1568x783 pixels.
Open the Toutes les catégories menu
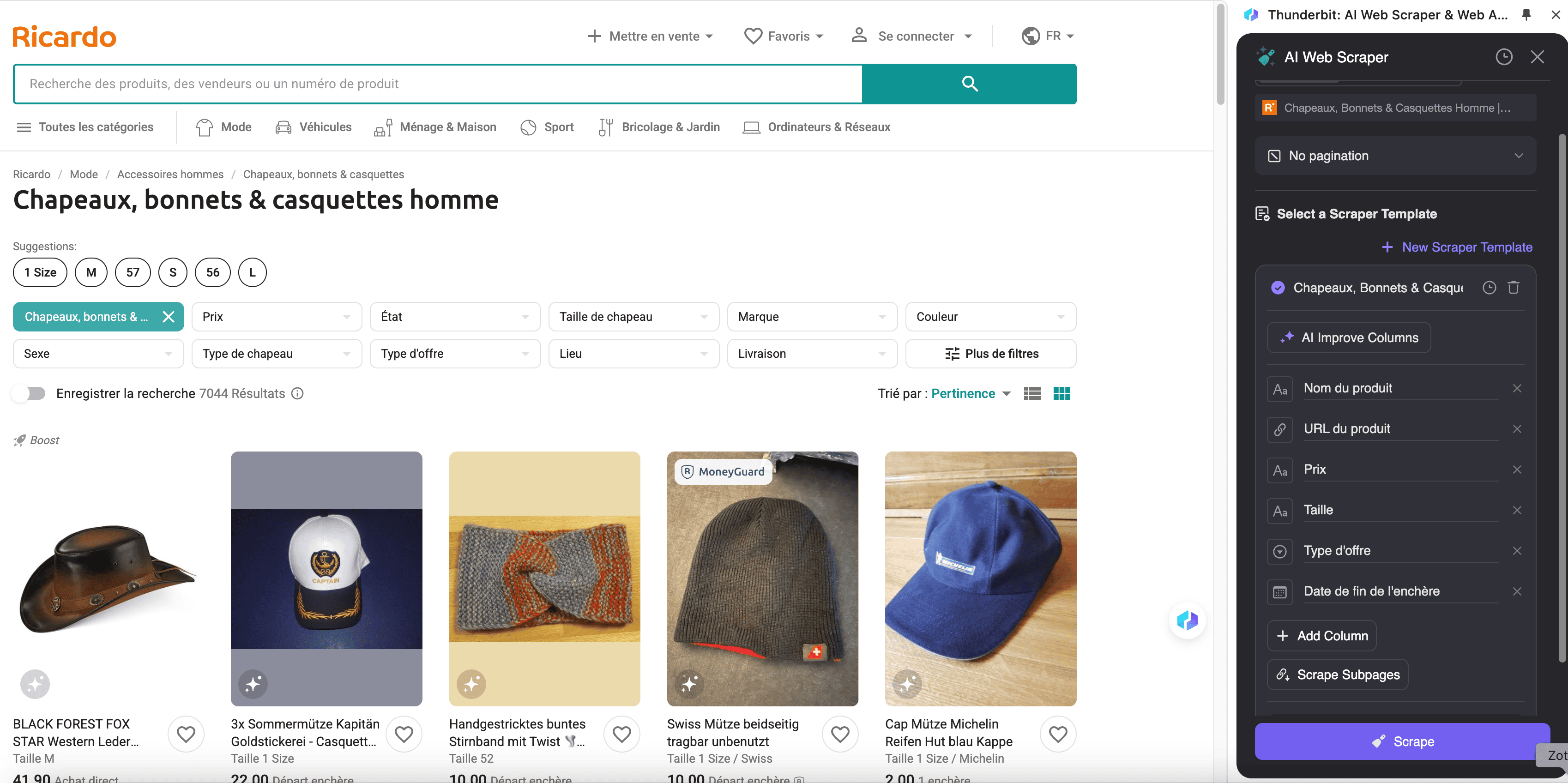click(x=84, y=127)
